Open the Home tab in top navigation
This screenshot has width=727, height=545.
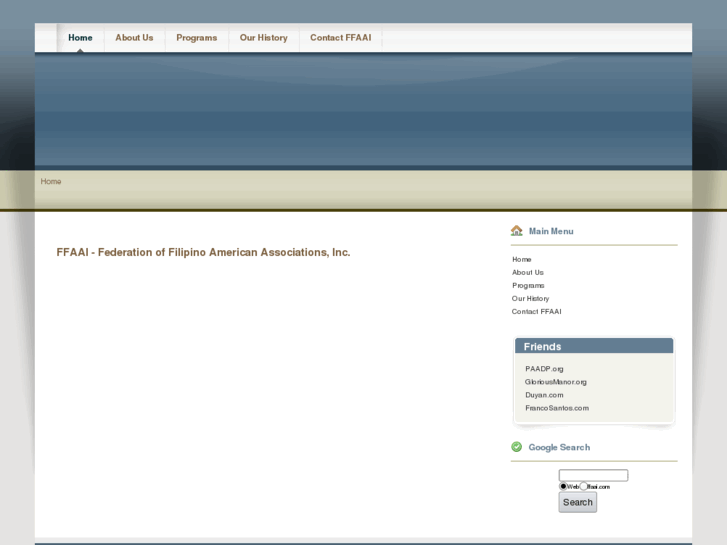80,38
